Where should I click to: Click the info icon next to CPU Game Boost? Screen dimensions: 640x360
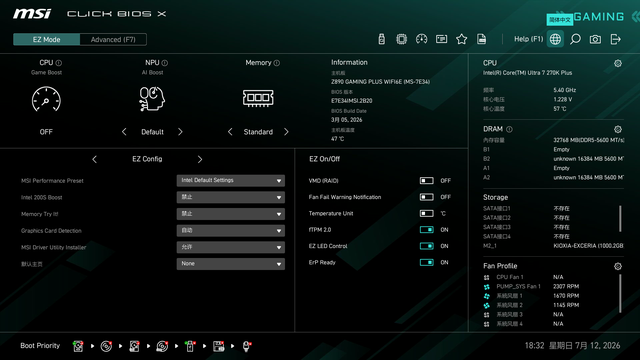coord(59,63)
